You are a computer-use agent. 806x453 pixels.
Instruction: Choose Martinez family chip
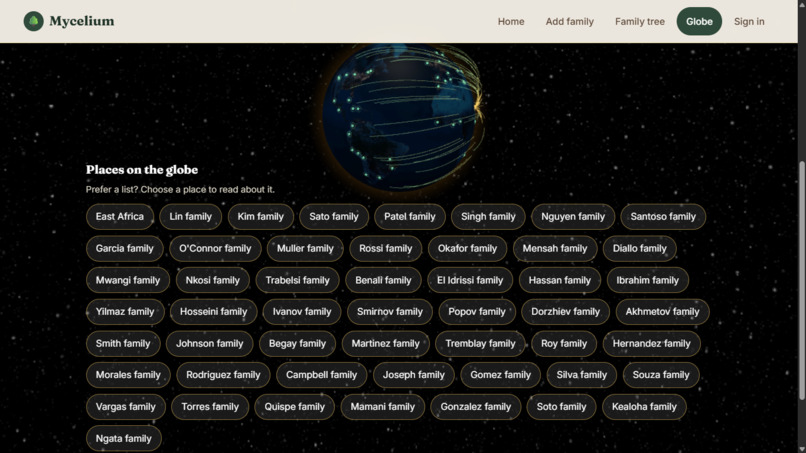pos(385,343)
